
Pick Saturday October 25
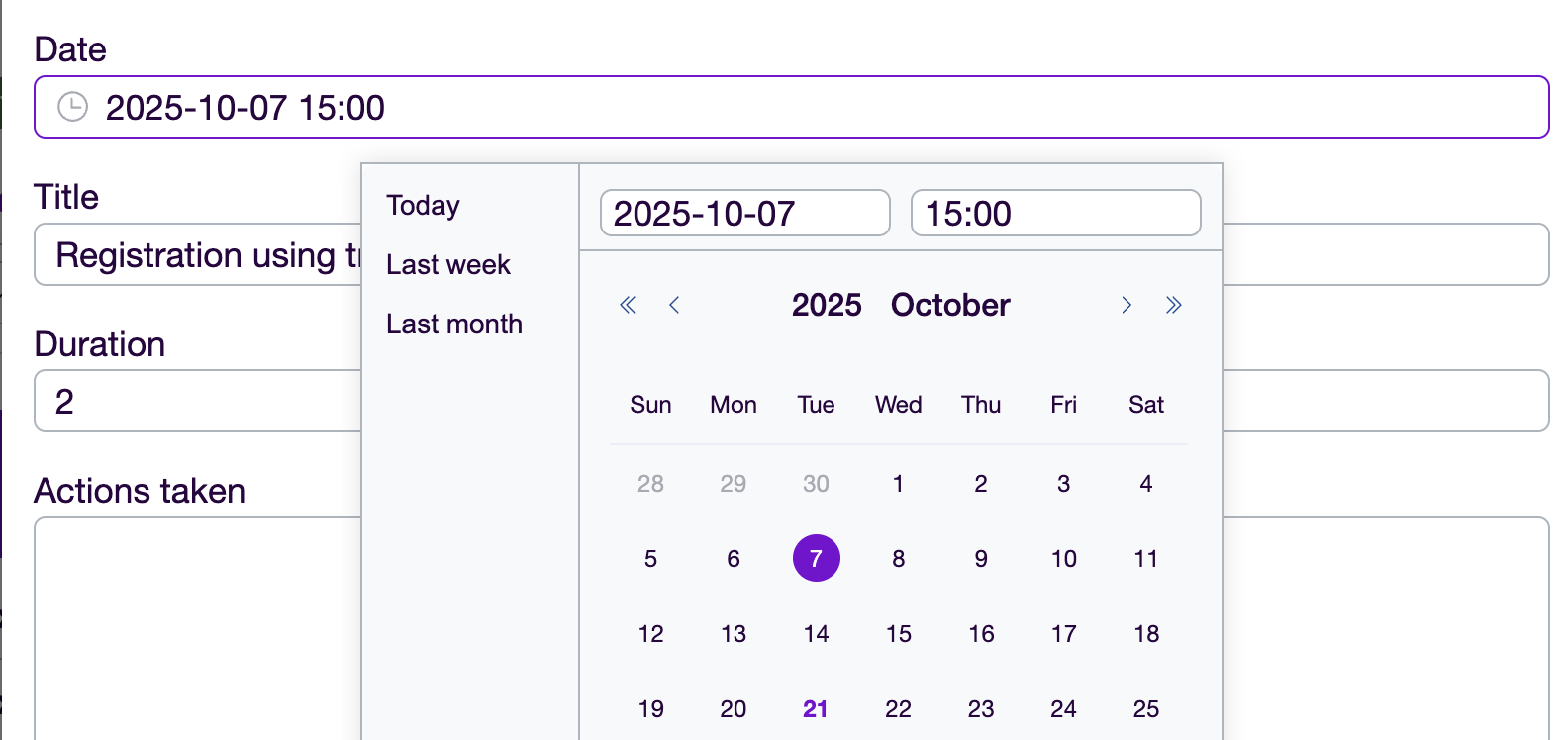tap(1146, 709)
